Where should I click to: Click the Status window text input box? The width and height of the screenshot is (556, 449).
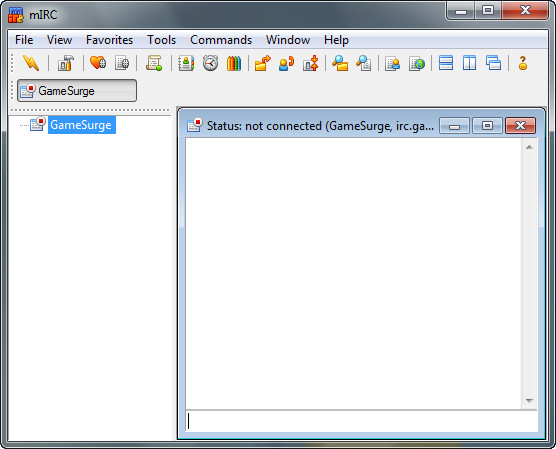click(x=361, y=422)
